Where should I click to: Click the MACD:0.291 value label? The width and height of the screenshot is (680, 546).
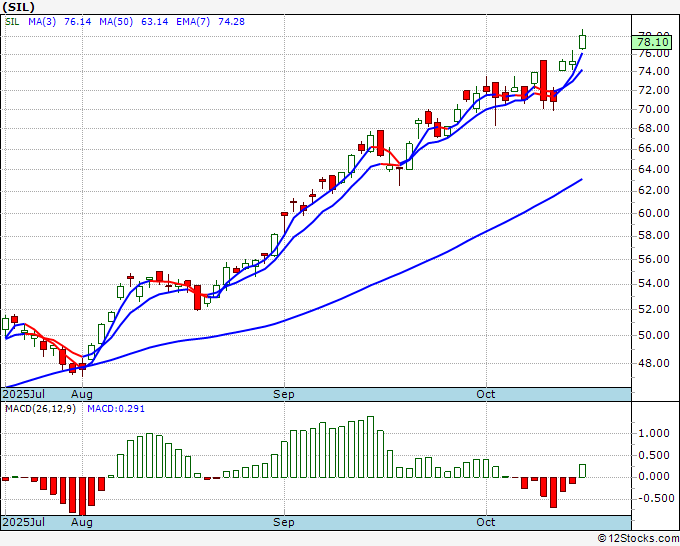coord(116,409)
